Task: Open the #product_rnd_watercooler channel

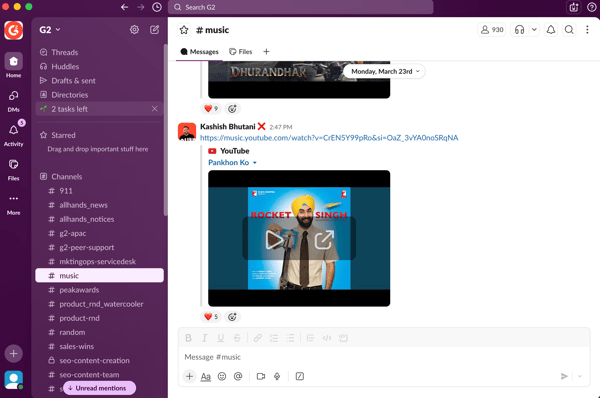Action: click(x=100, y=304)
